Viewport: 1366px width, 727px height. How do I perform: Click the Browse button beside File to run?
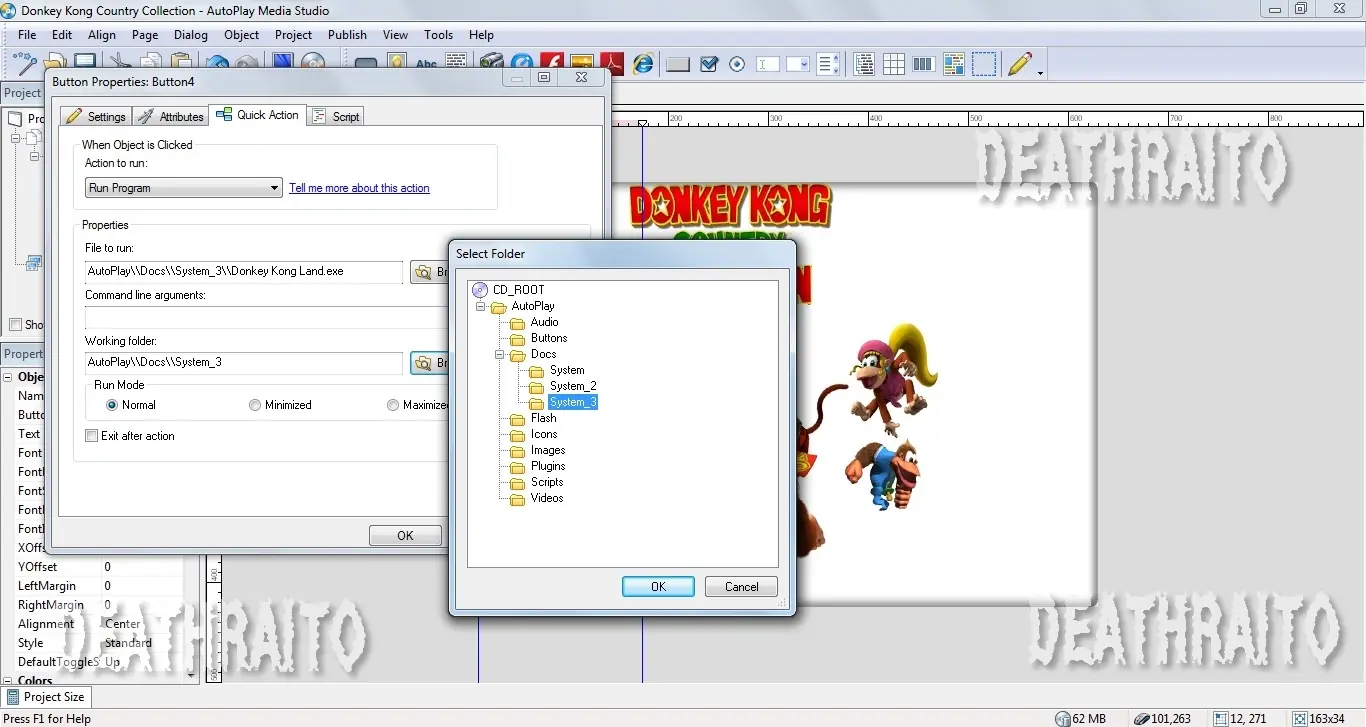click(429, 272)
